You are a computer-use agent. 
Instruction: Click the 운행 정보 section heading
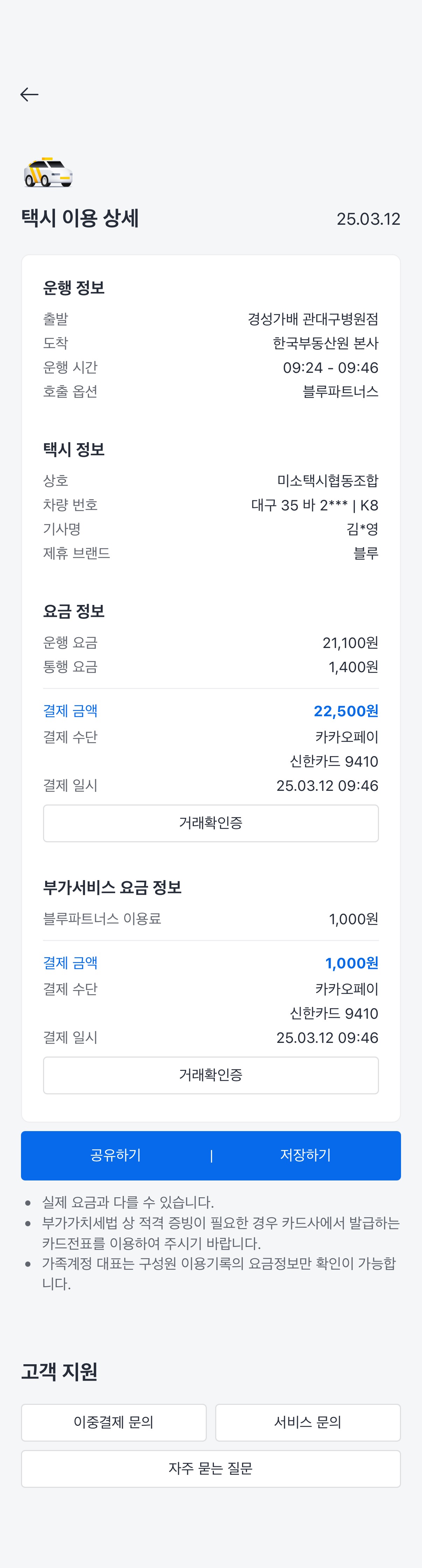[73, 288]
